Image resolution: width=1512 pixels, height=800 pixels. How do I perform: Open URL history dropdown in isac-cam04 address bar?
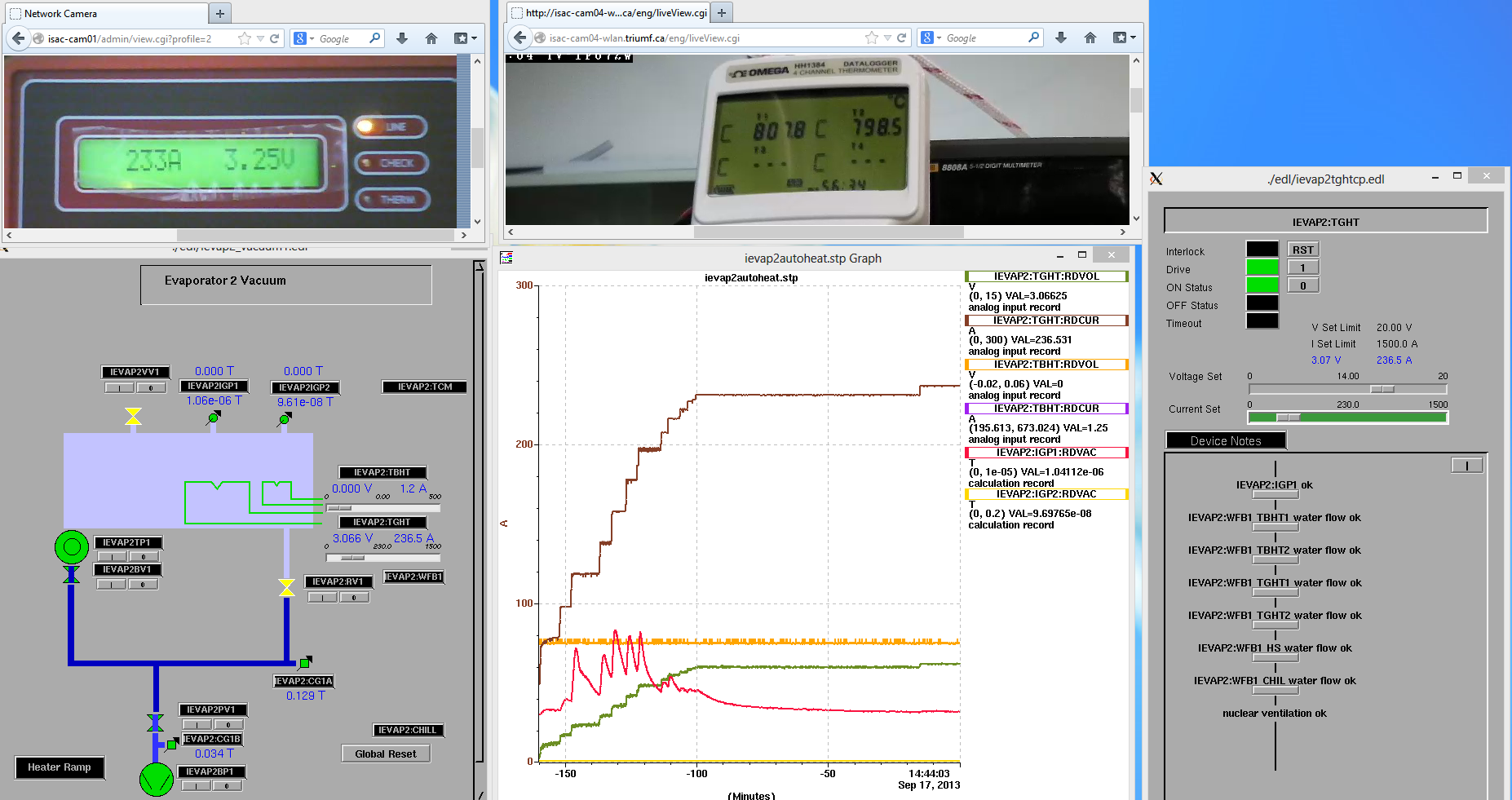click(887, 38)
